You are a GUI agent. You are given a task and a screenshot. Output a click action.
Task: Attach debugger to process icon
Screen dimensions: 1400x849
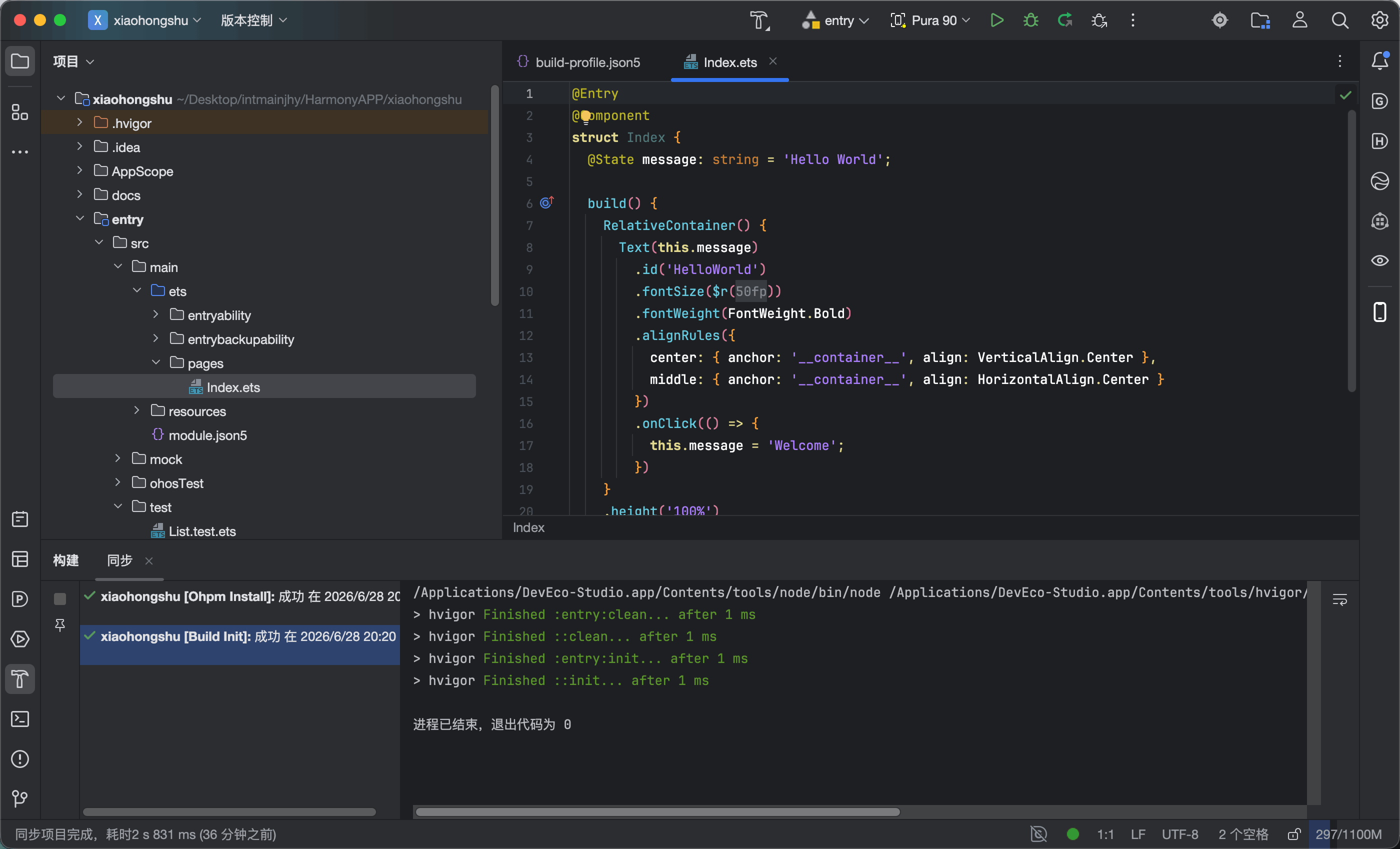(x=1099, y=20)
